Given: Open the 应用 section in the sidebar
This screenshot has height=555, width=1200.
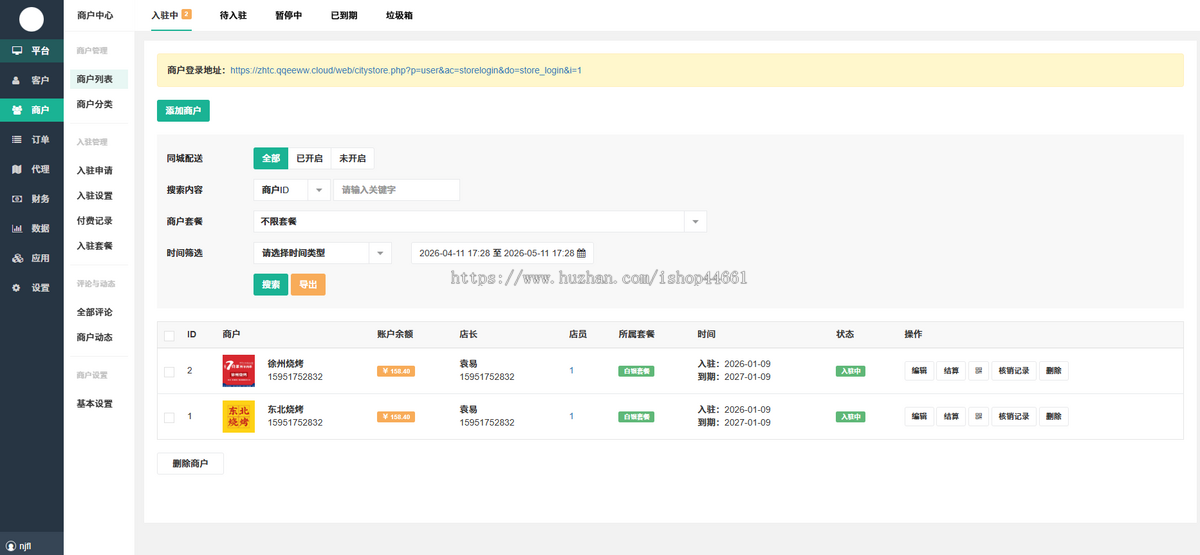Looking at the screenshot, I should [x=32, y=258].
